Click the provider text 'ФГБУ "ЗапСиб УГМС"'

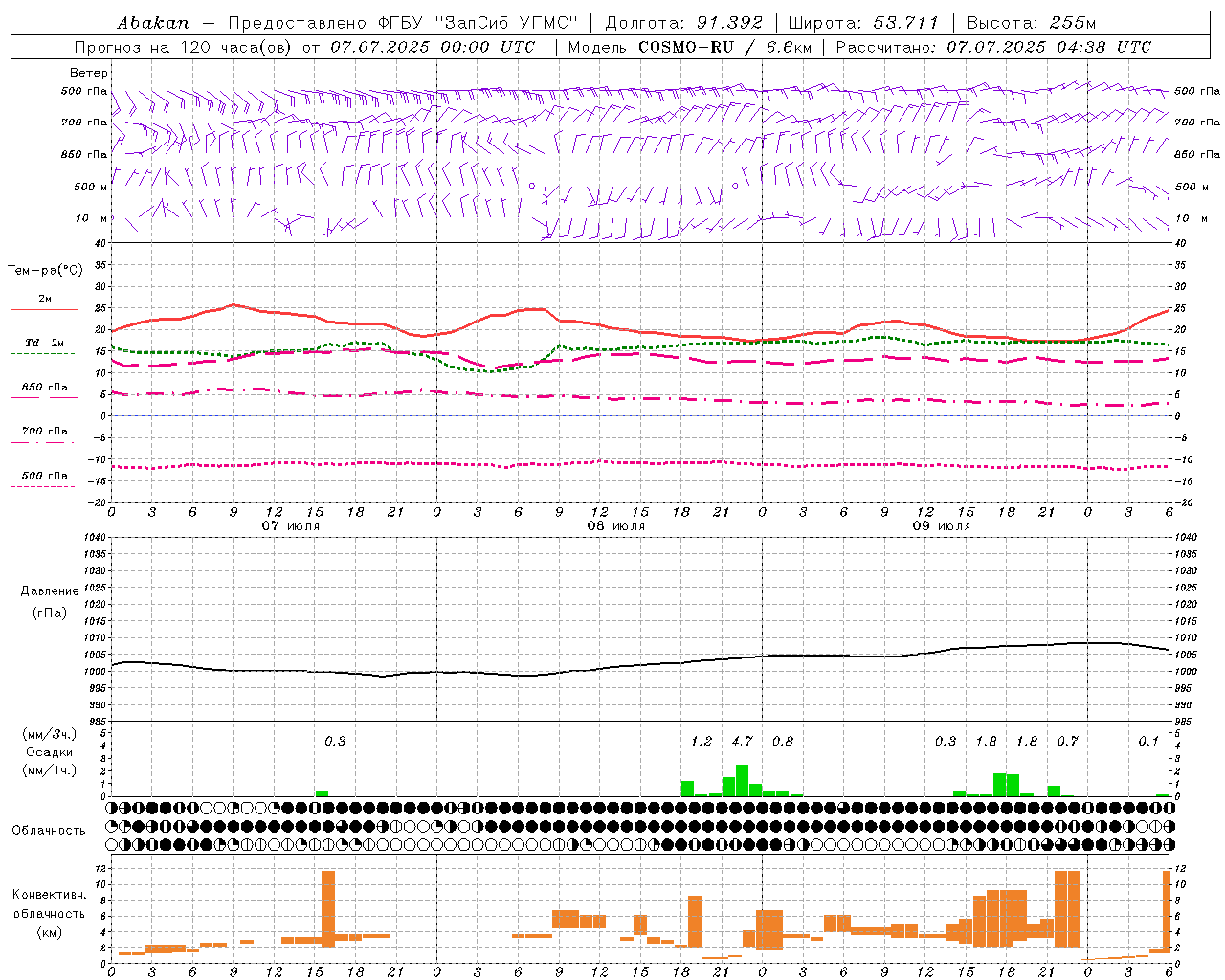pos(479,23)
